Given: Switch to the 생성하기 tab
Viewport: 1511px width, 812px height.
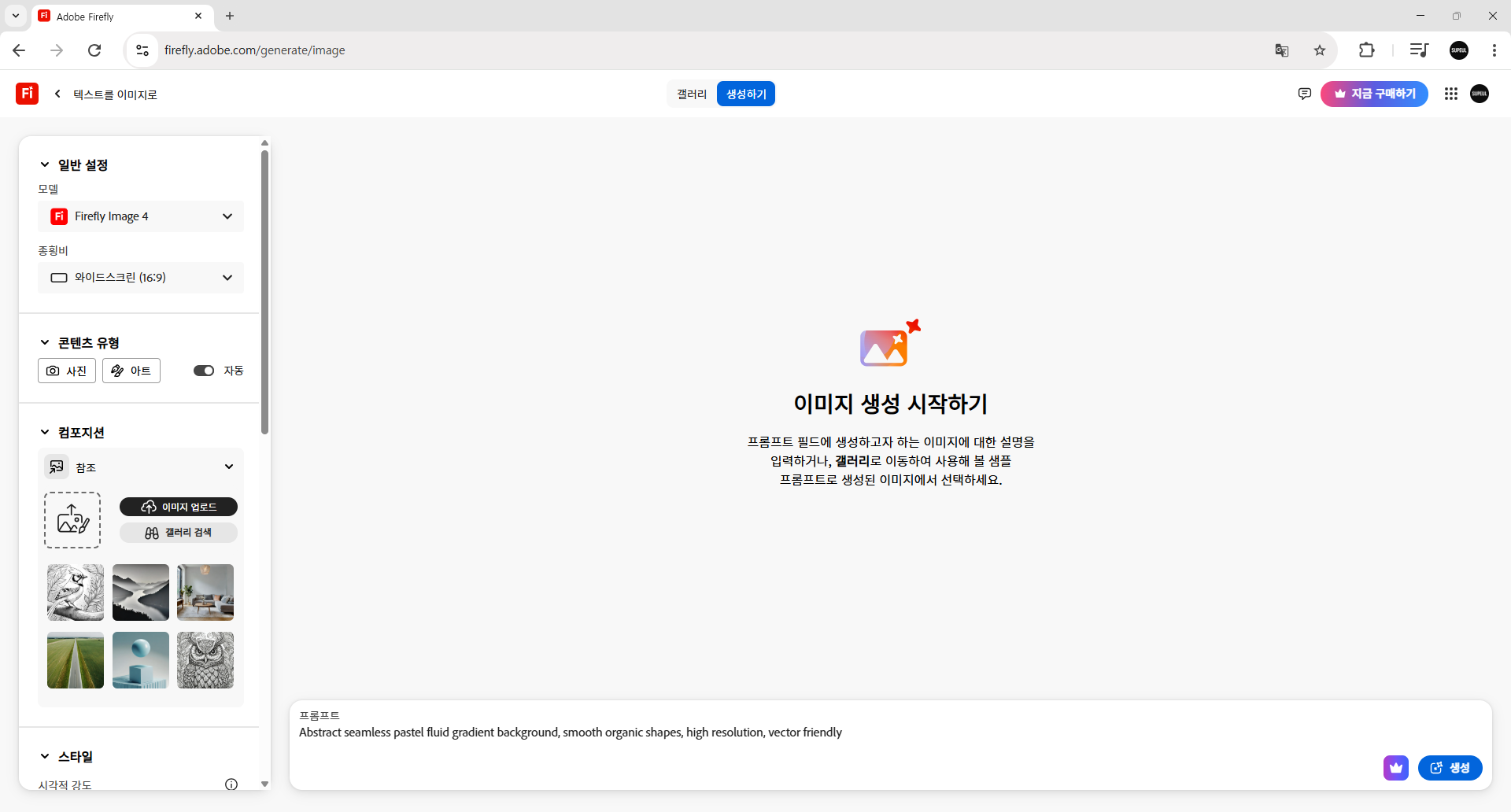Looking at the screenshot, I should tap(746, 94).
